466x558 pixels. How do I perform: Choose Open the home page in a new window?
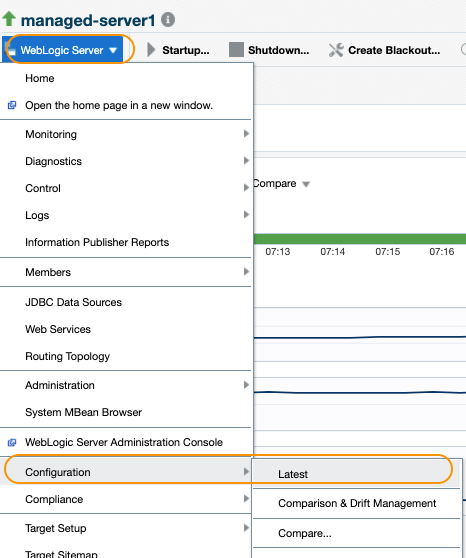tap(126, 105)
